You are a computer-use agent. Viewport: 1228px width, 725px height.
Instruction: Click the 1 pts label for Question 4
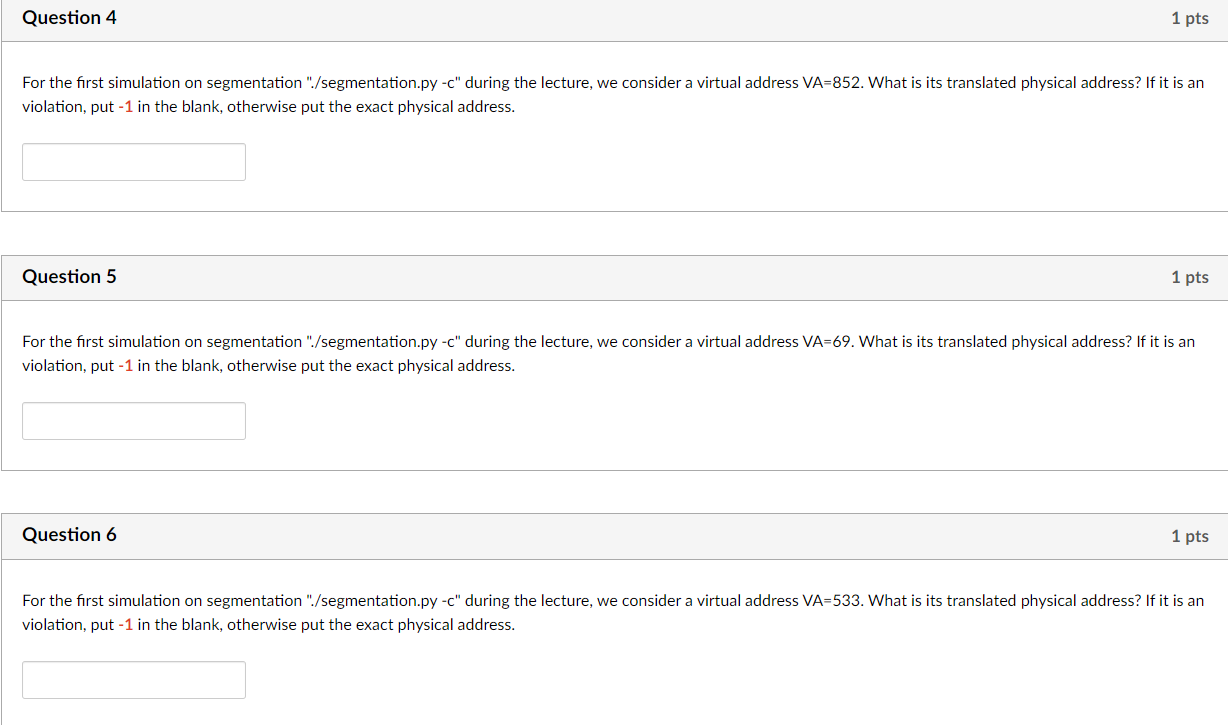point(1189,17)
